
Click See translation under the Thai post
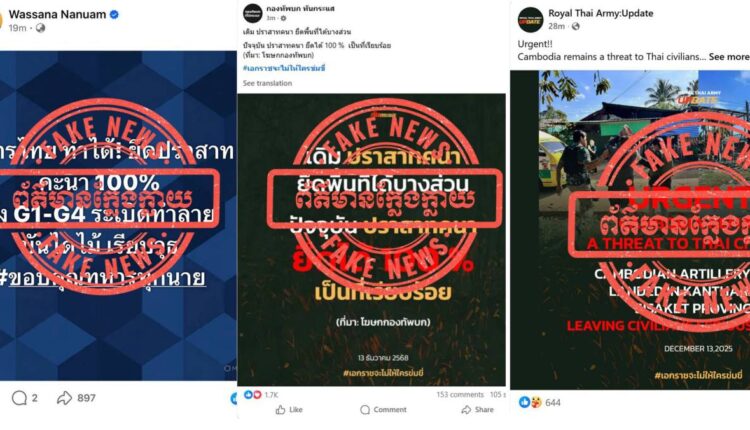pos(267,83)
